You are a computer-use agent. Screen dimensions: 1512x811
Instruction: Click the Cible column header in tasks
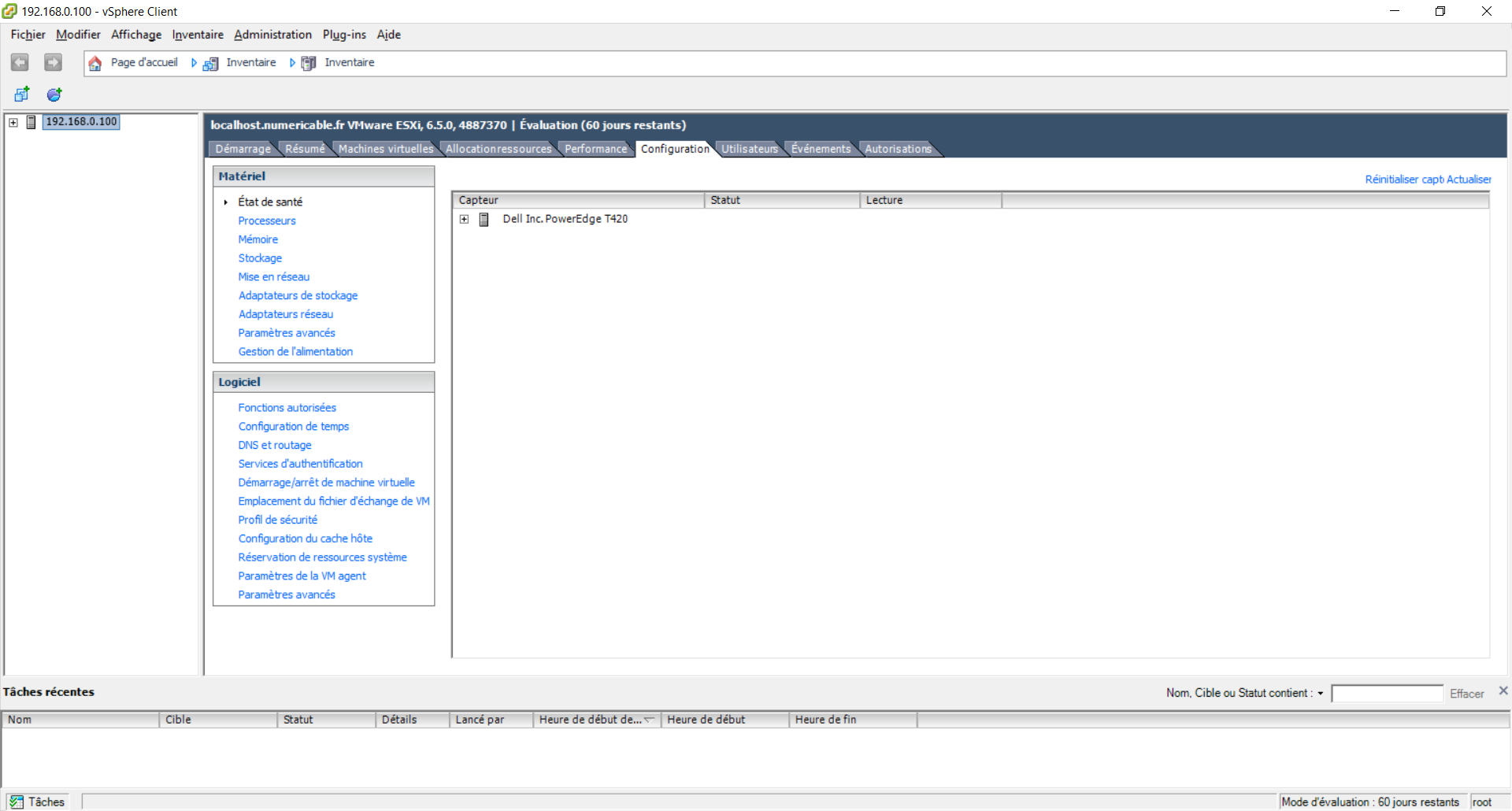(218, 720)
